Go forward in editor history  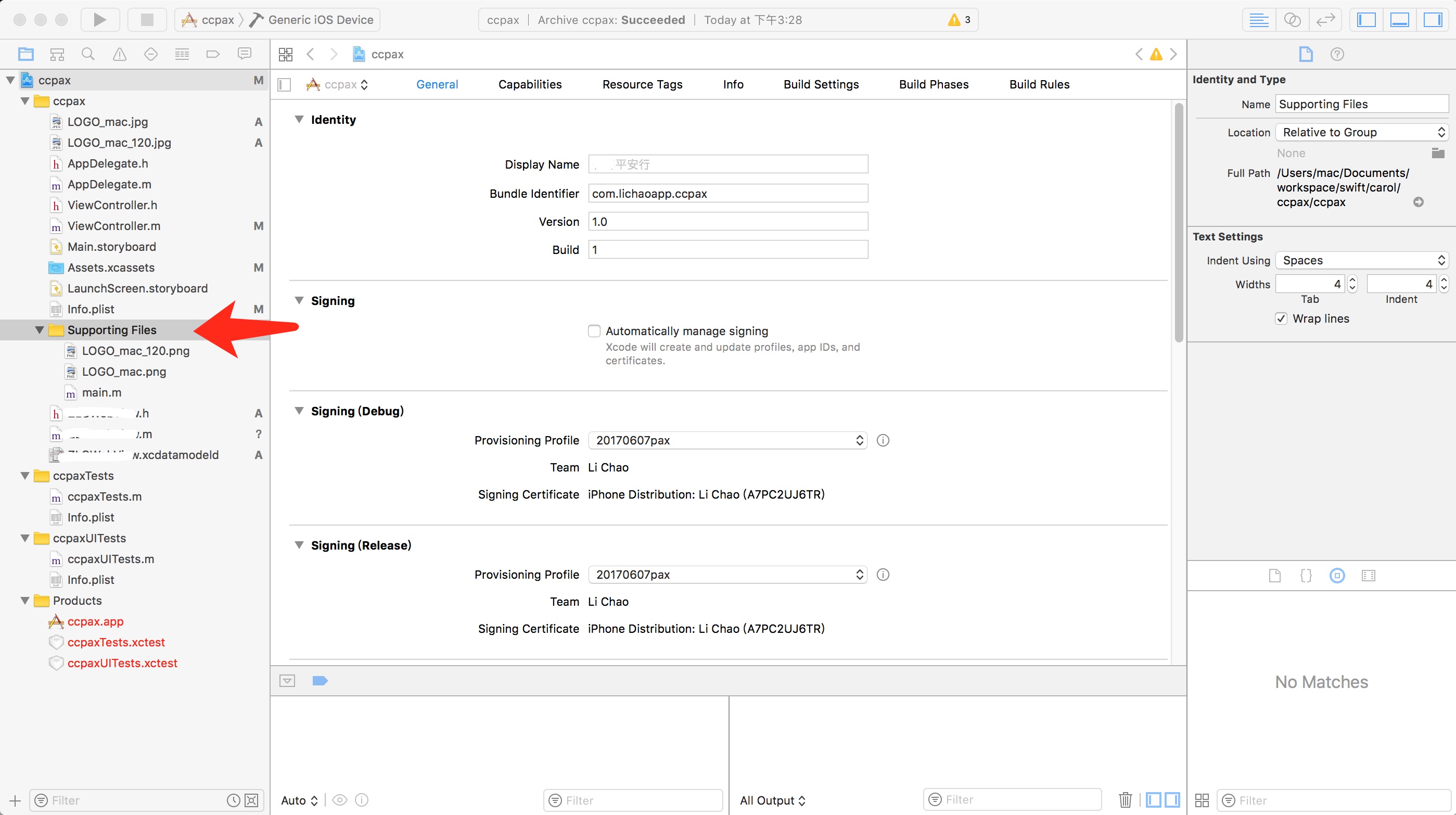click(334, 54)
